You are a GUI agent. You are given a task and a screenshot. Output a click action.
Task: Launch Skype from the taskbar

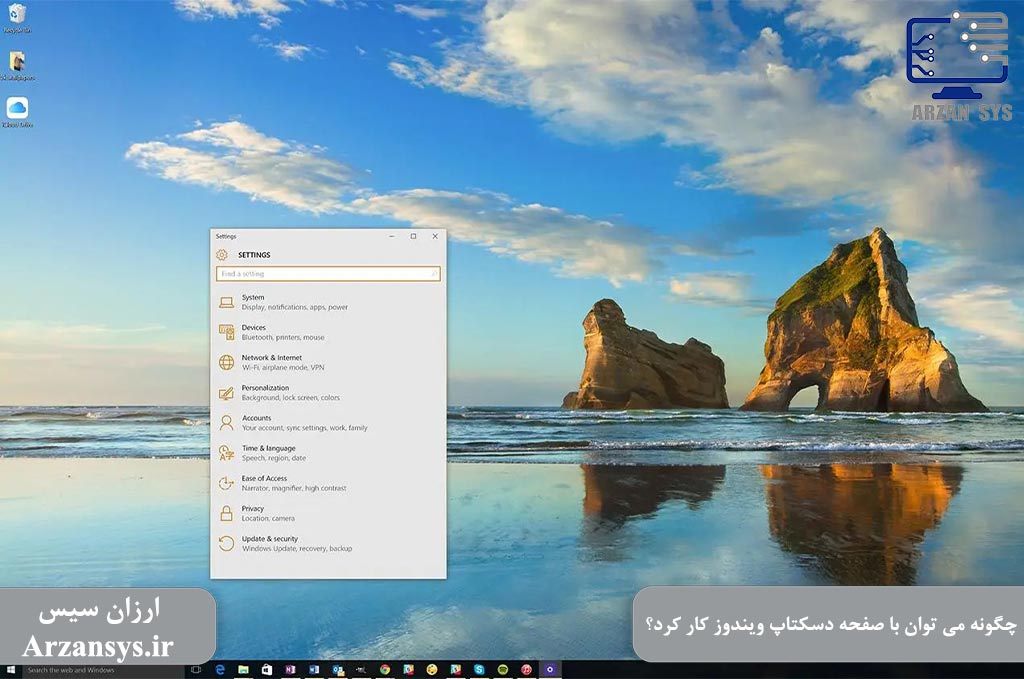click(x=479, y=670)
